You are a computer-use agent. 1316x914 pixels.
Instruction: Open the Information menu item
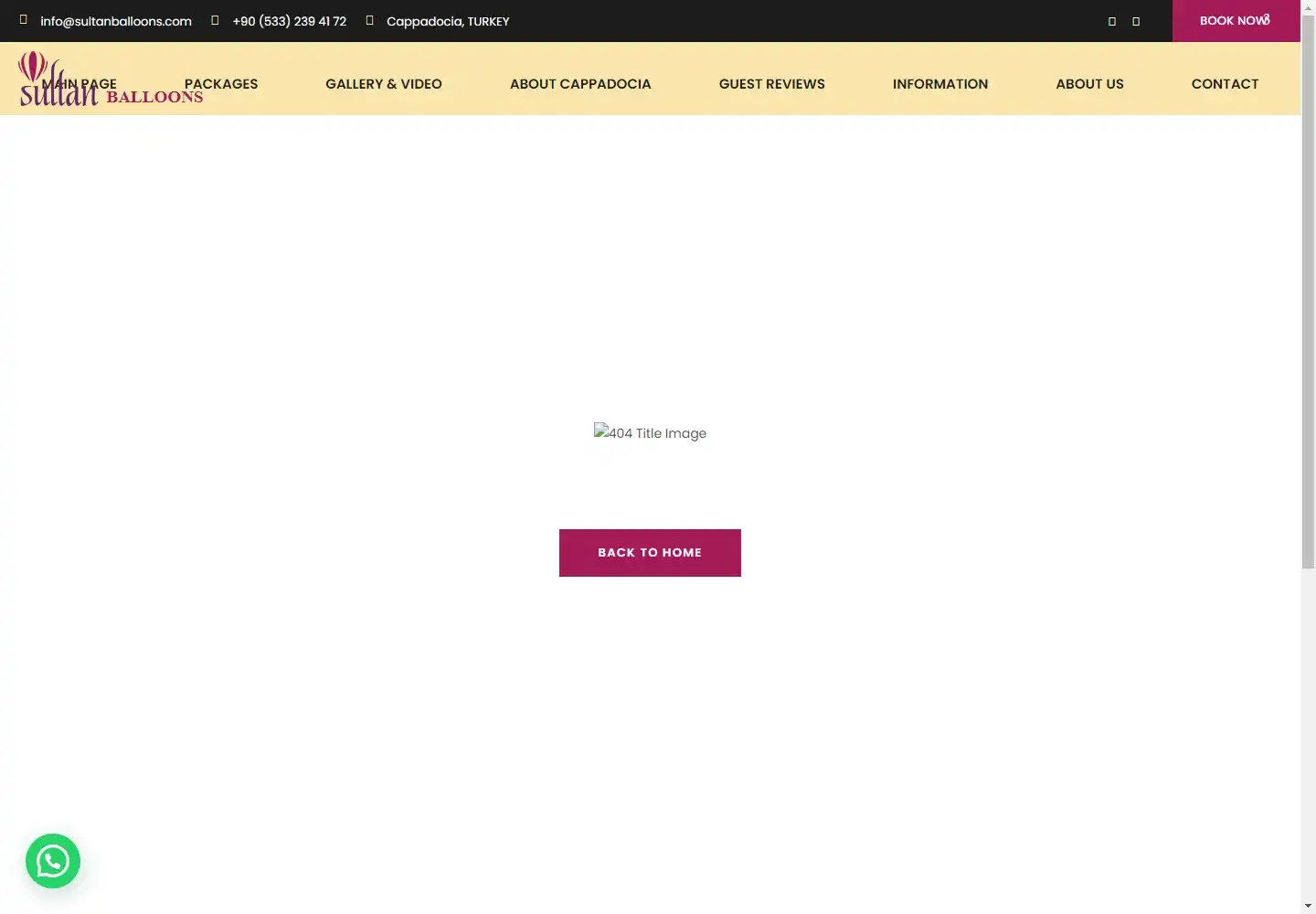[940, 83]
